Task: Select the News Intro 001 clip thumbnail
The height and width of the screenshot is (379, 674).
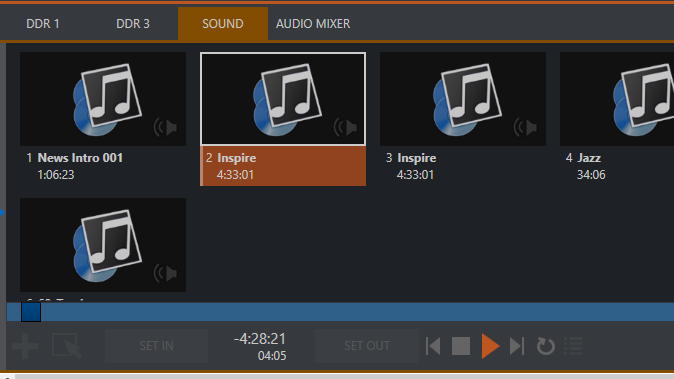Action: click(x=103, y=99)
